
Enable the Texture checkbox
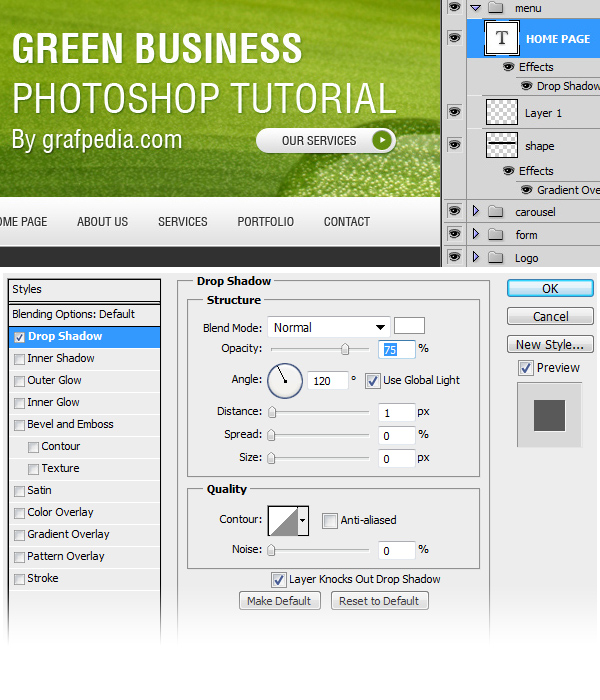(x=33, y=469)
